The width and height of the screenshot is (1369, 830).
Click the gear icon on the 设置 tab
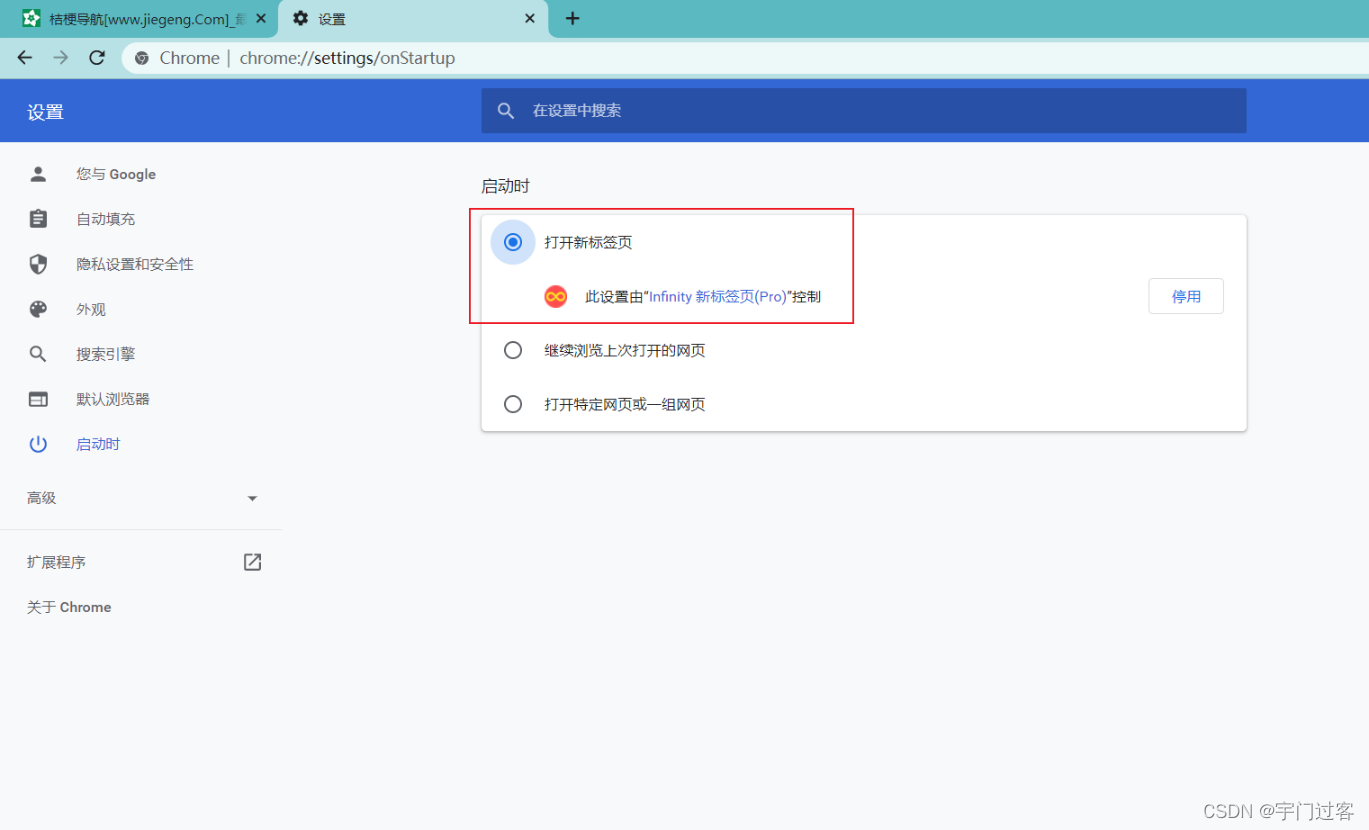pyautogui.click(x=300, y=18)
